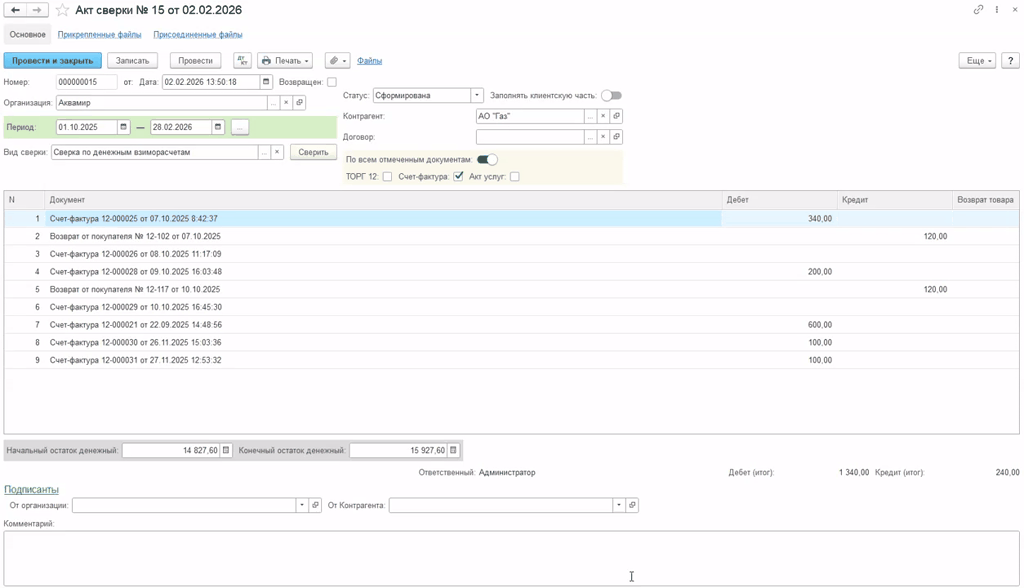The image size is (1024, 588).
Task: Uncheck the Счет-фактура checkbox
Action: click(x=458, y=176)
